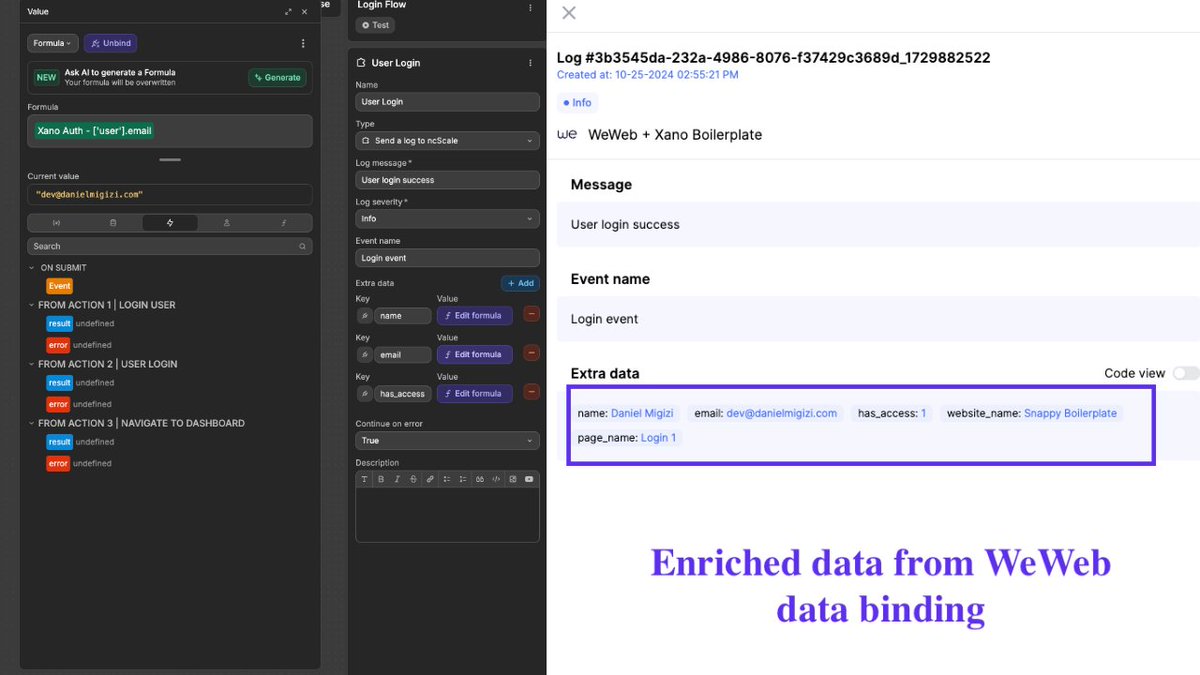Viewport: 1200px width, 675px height.
Task: Toggle strikethrough in Description toolbar
Action: coord(413,479)
